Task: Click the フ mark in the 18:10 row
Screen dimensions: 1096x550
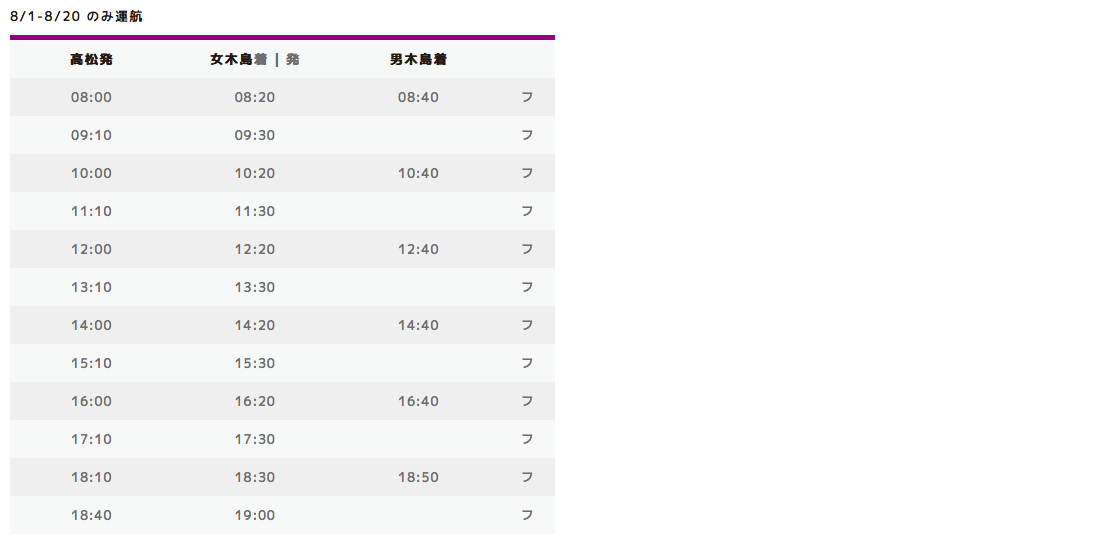Action: click(527, 477)
